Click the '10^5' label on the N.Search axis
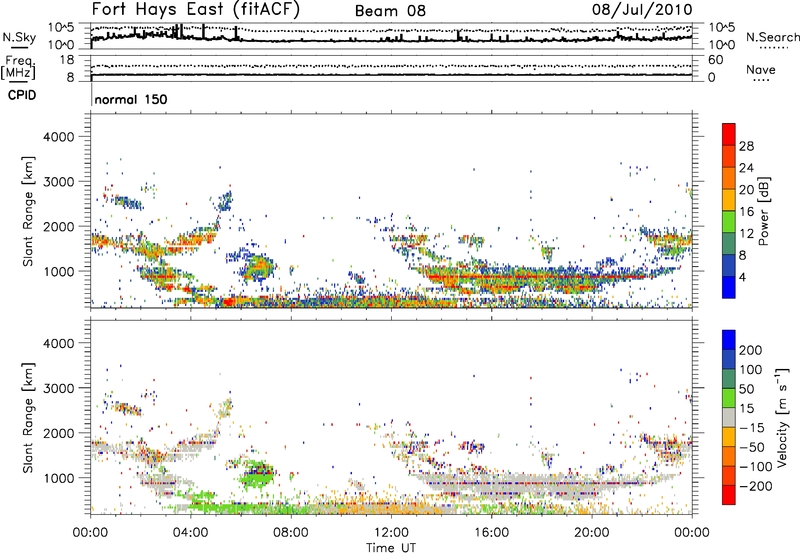Screen dimensions: 800x554 [x=722, y=27]
